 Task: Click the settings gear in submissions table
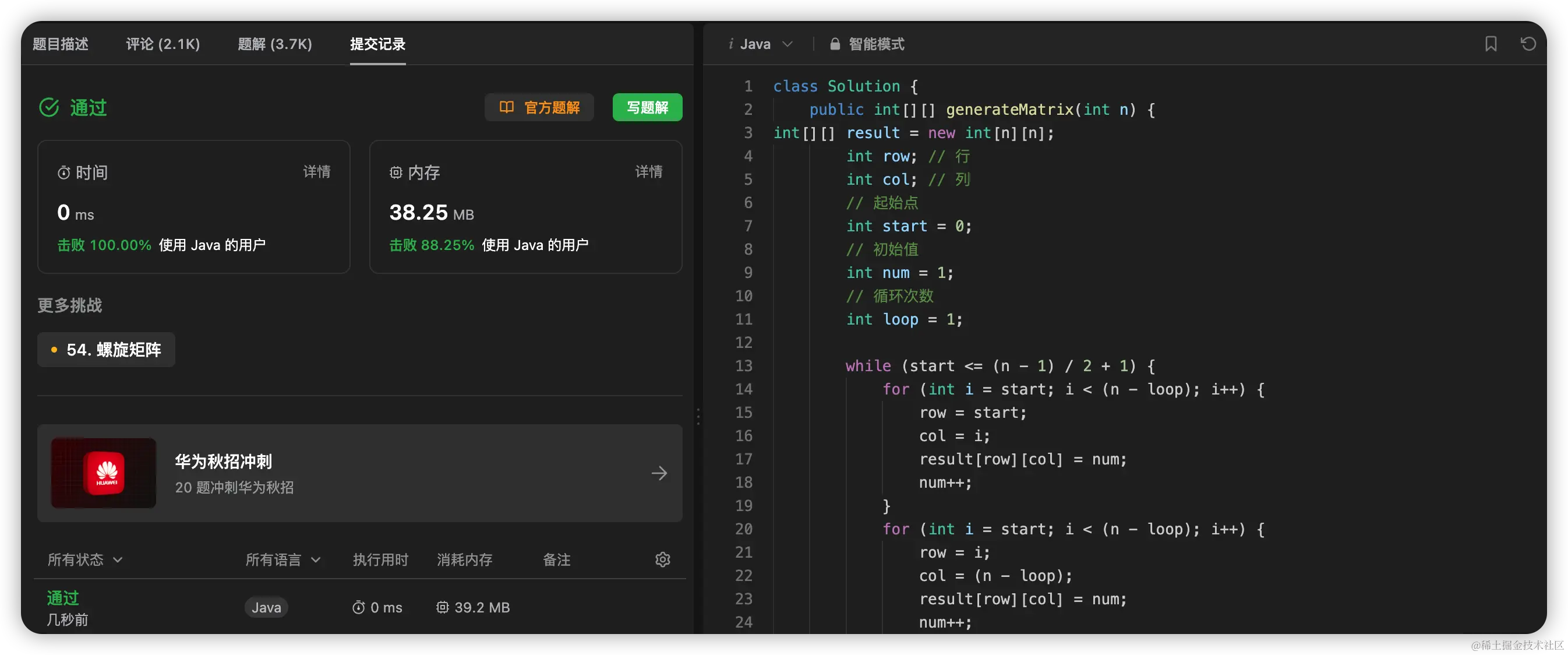(x=662, y=559)
